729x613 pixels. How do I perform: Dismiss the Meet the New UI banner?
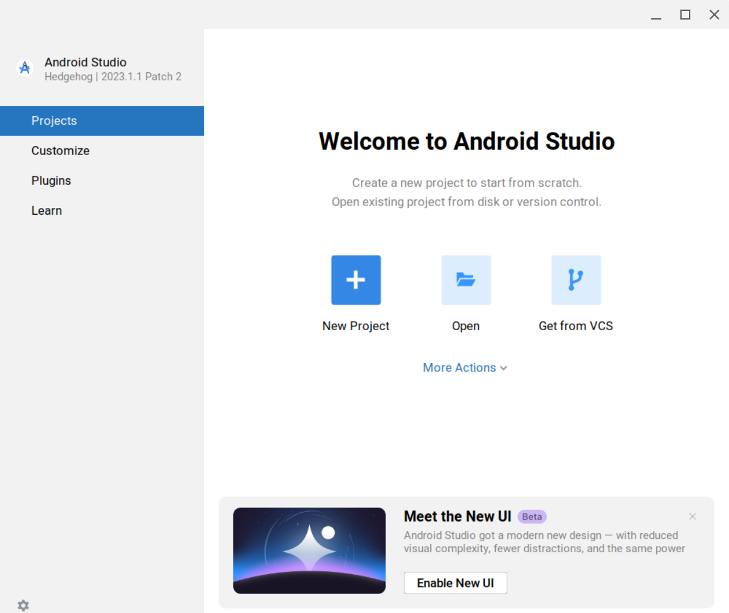692,516
